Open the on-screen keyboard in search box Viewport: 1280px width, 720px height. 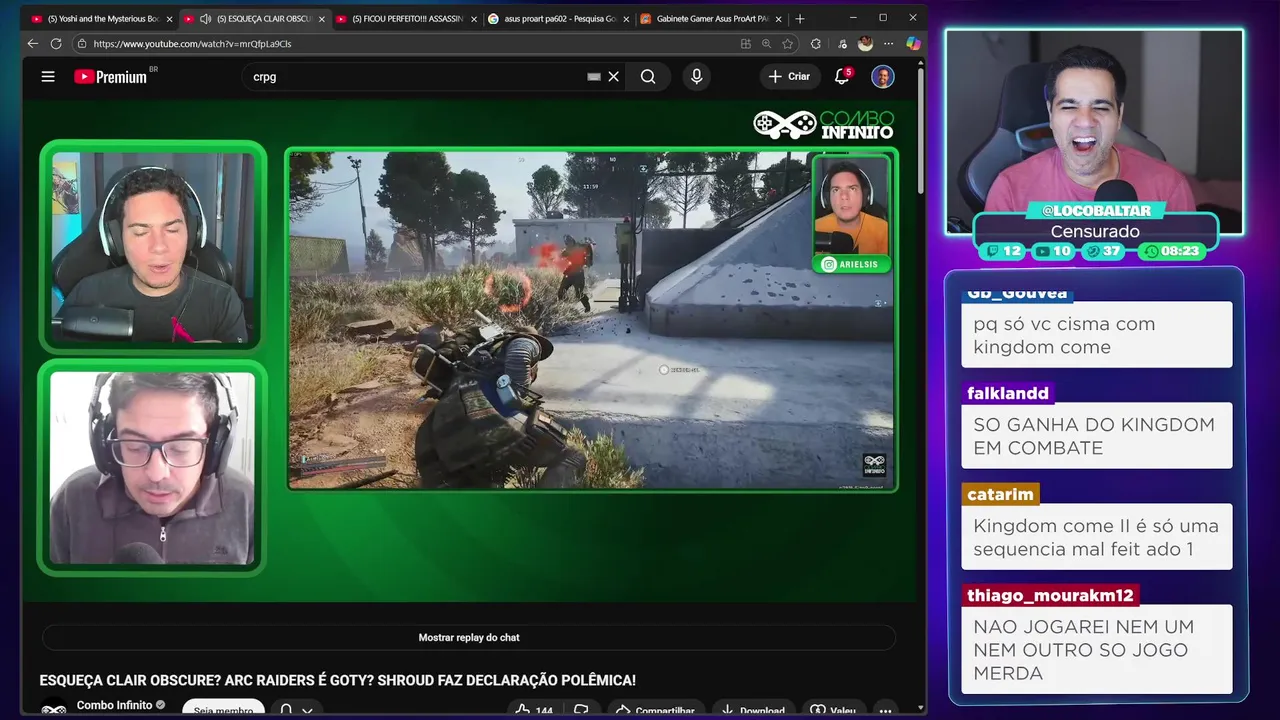pyautogui.click(x=594, y=76)
